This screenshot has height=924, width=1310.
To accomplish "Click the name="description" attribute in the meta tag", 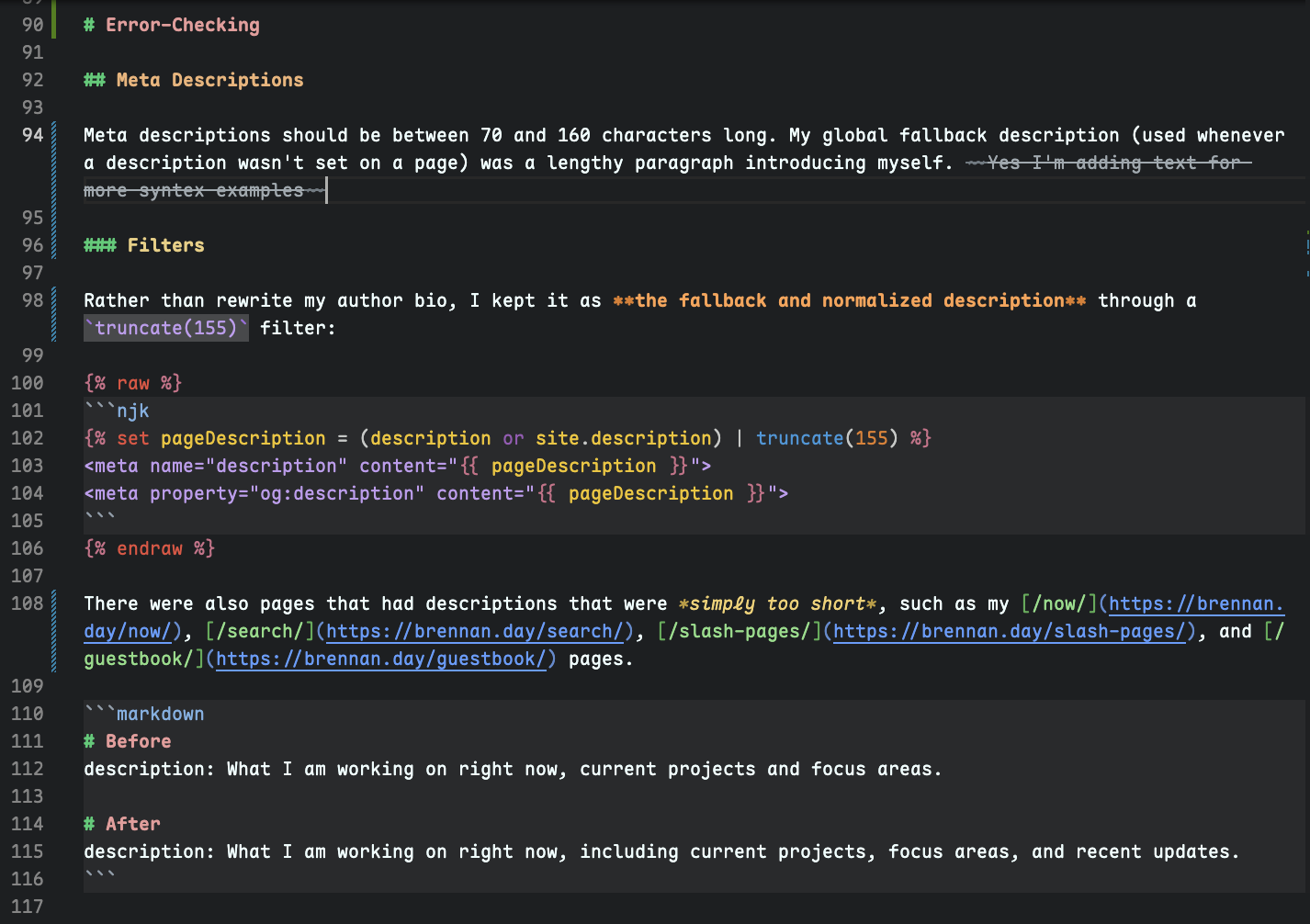I will pyautogui.click(x=249, y=466).
